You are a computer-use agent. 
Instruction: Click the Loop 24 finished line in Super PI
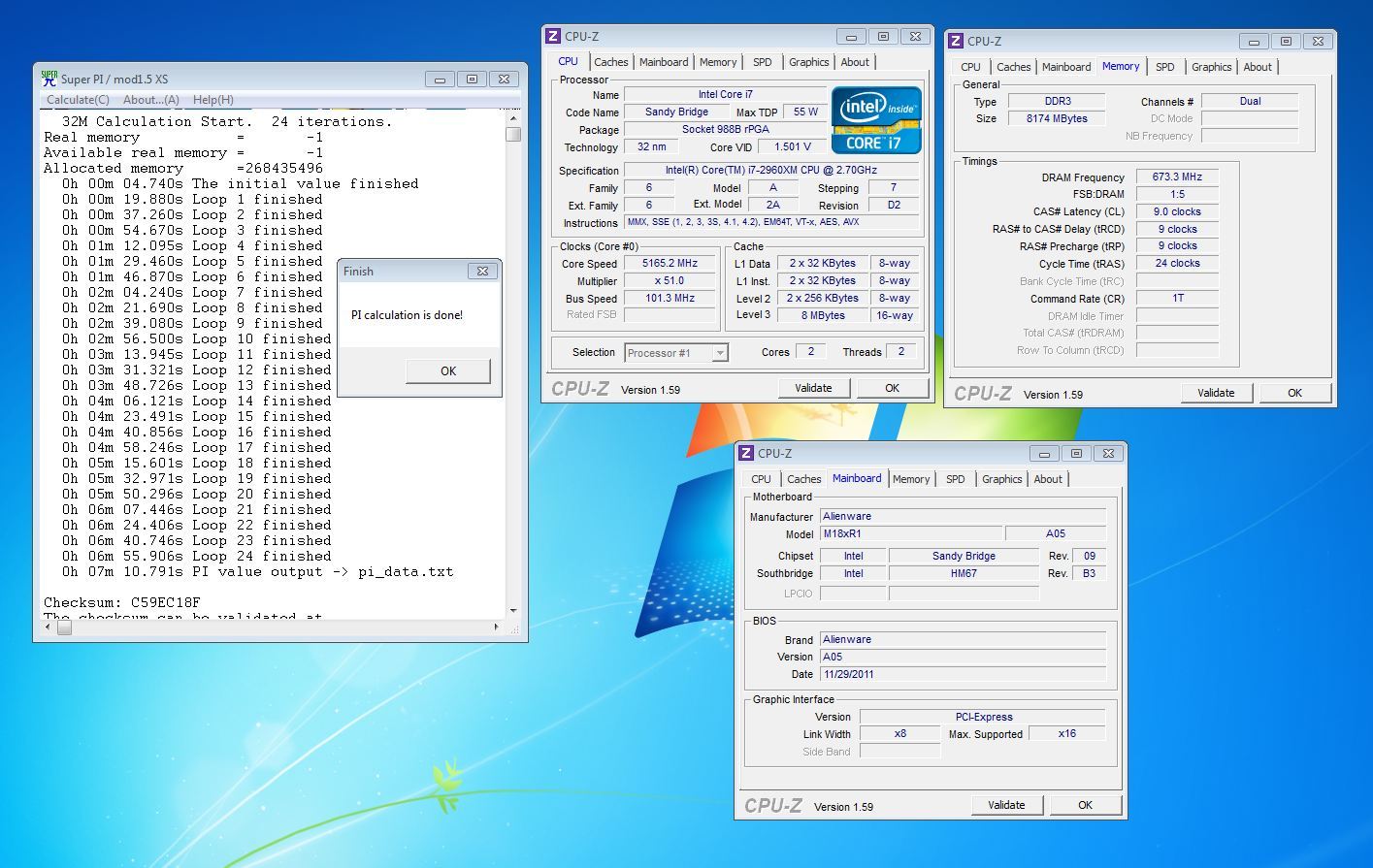tap(197, 556)
